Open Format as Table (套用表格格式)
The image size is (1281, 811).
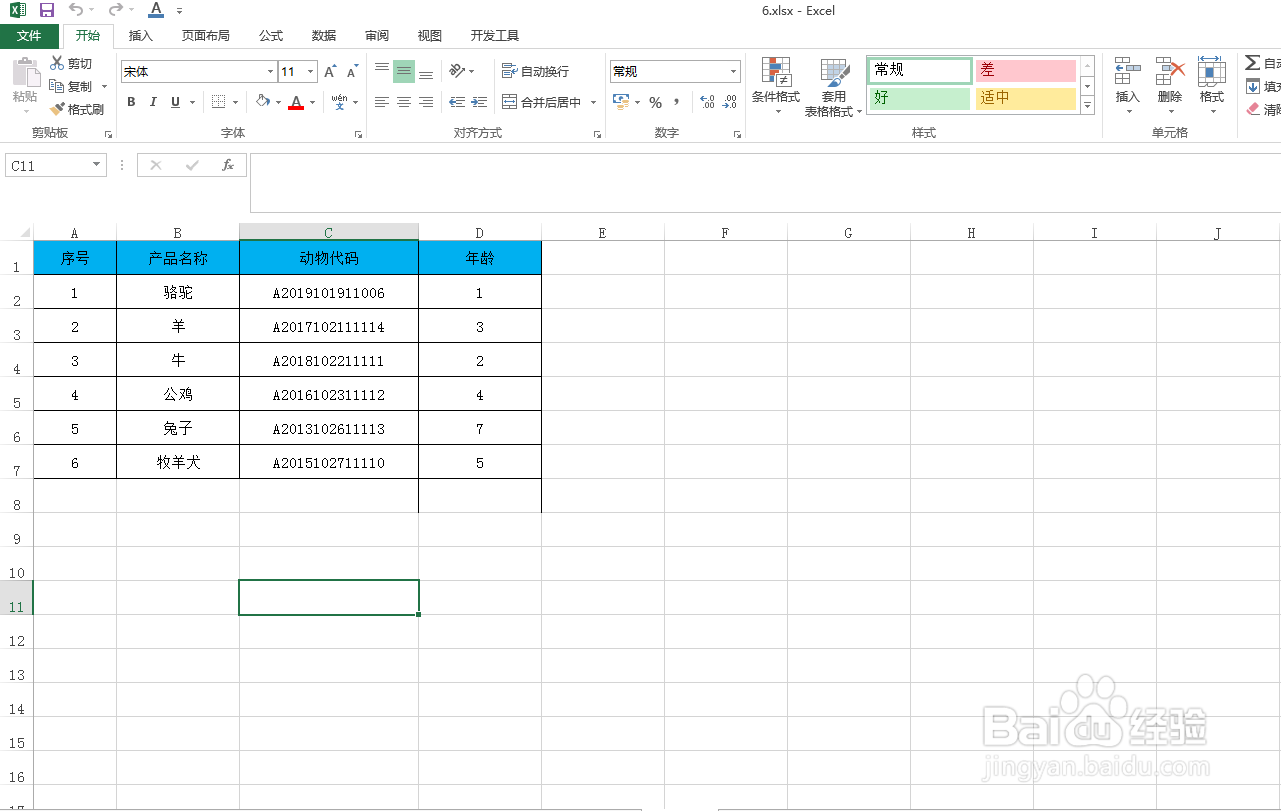click(x=834, y=87)
